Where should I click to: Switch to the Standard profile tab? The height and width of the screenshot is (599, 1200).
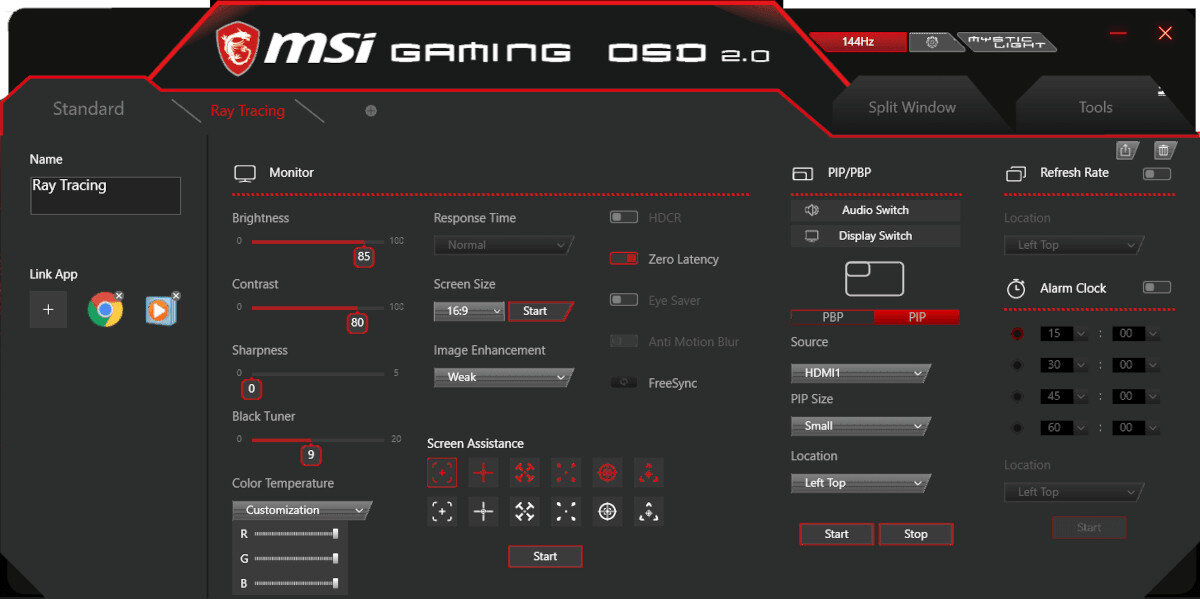click(x=88, y=109)
